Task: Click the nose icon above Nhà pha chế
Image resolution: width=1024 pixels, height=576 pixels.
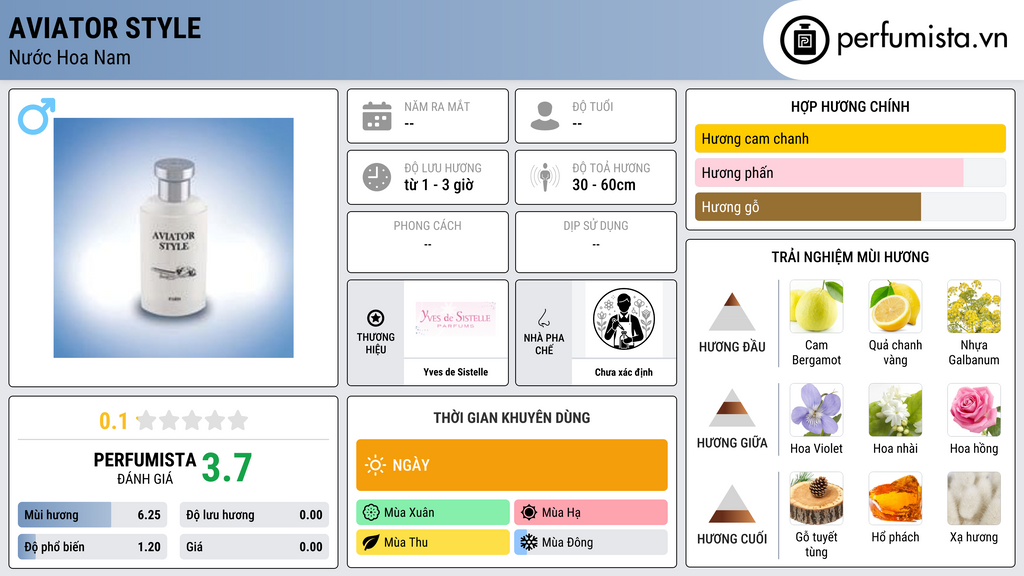Action: click(543, 318)
